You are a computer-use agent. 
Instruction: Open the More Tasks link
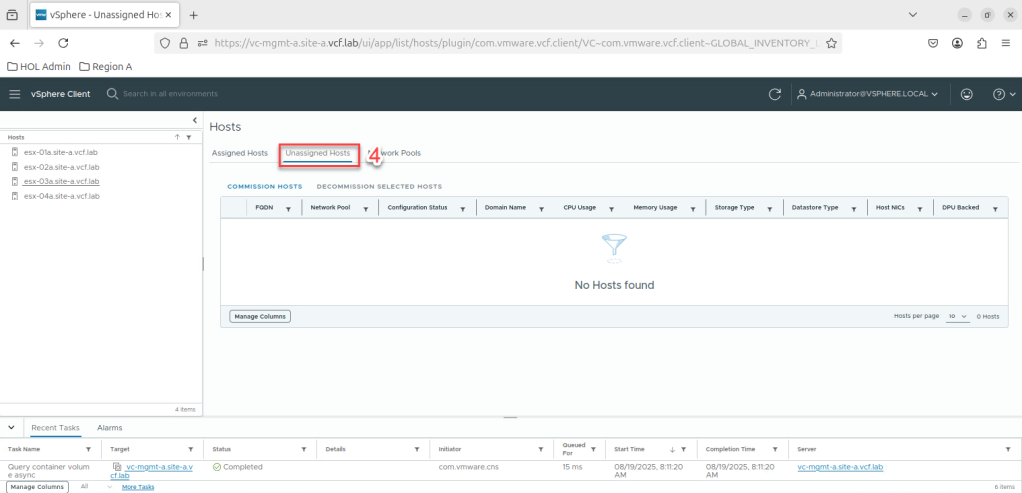pos(138,487)
